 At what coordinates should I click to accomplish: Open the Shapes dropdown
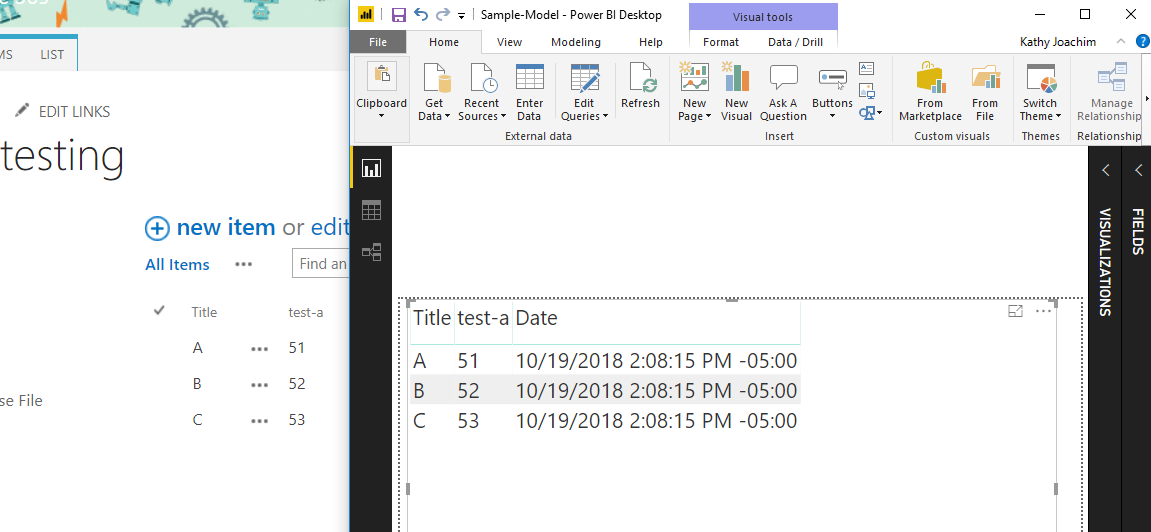point(871,112)
